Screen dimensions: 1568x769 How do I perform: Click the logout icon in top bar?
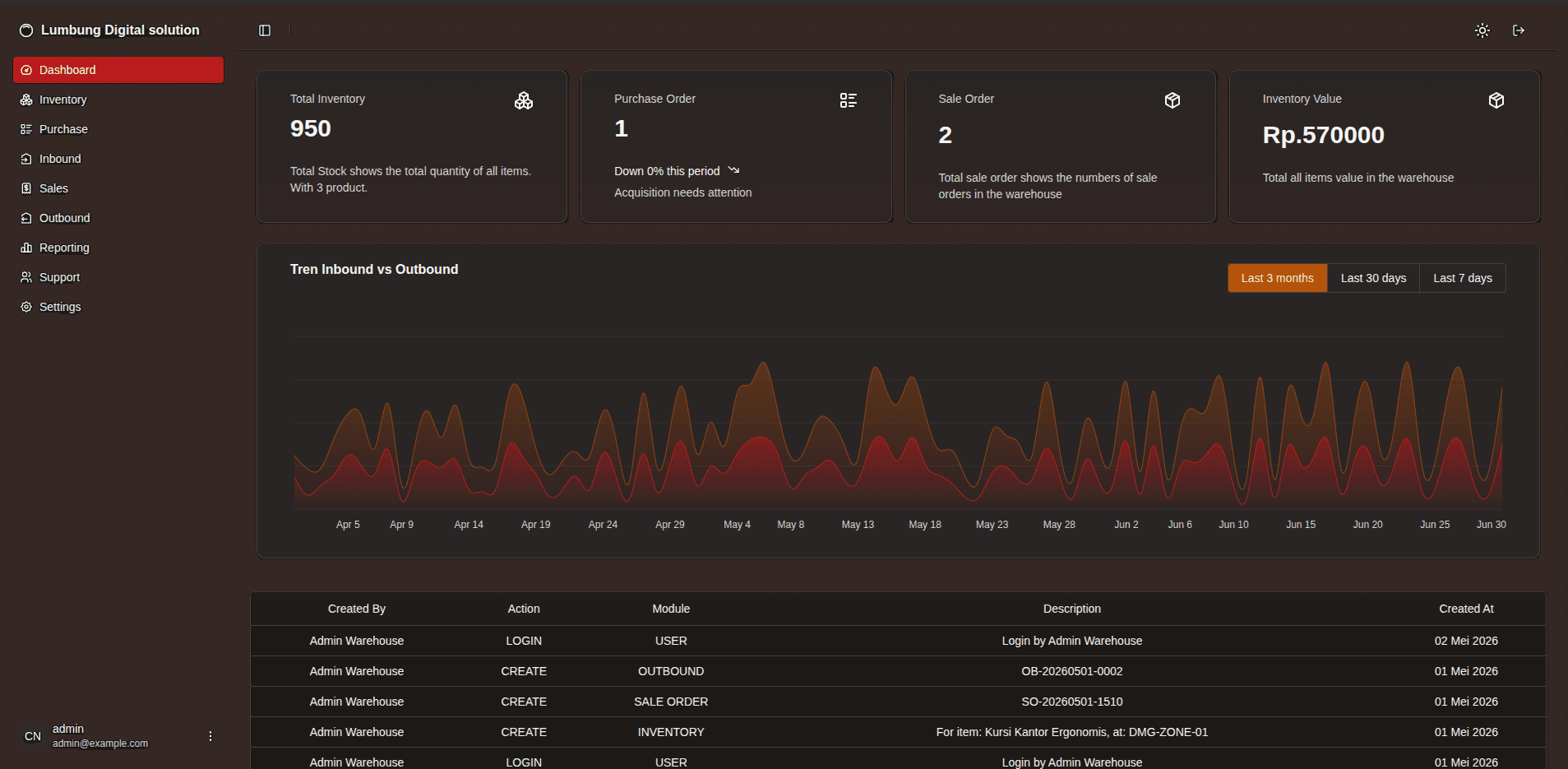[1519, 30]
